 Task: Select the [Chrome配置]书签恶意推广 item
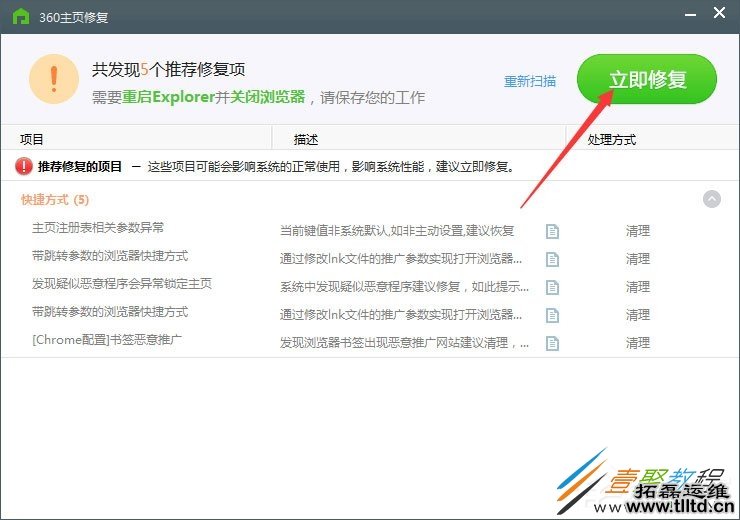coord(107,340)
